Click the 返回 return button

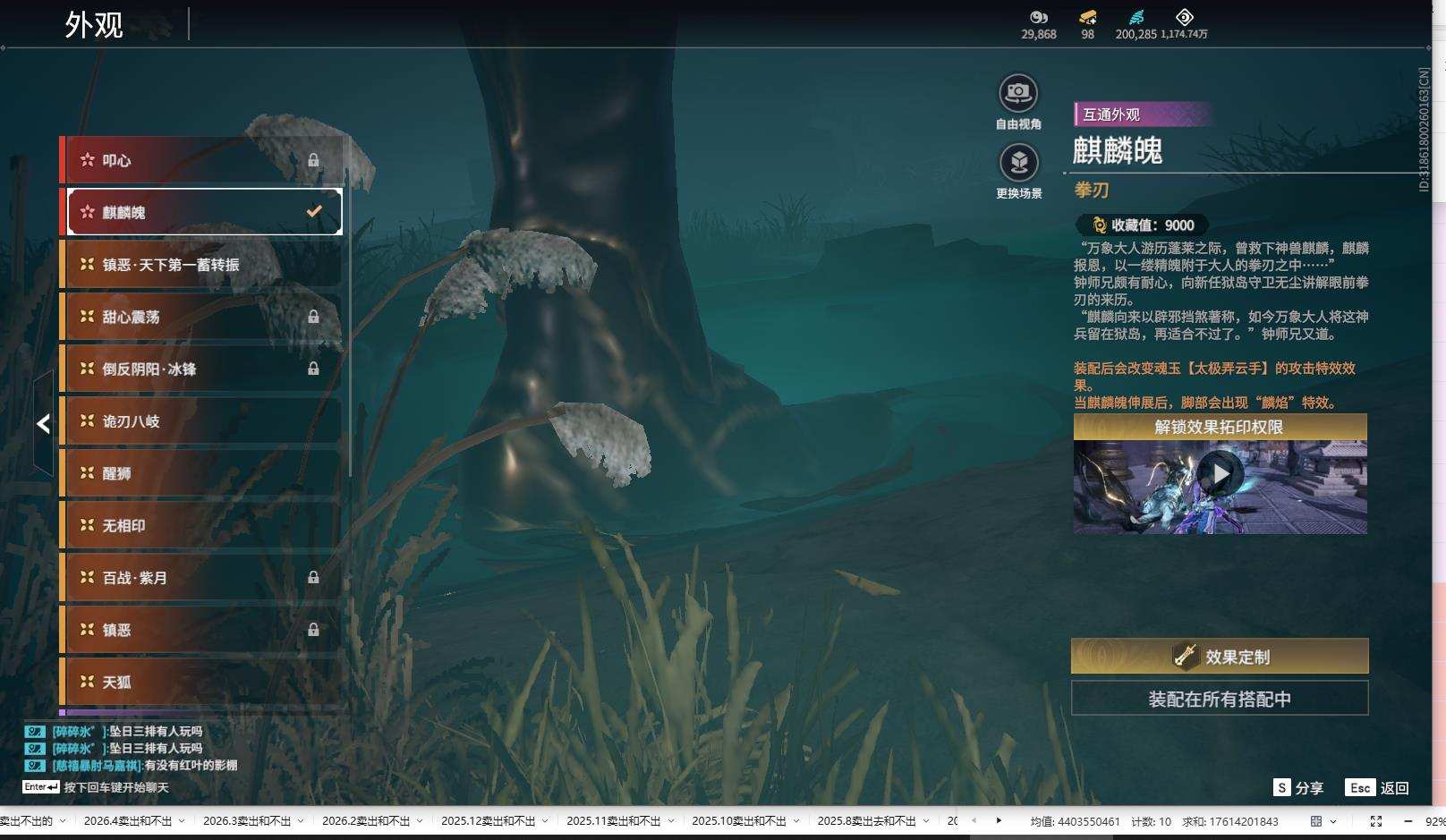[1395, 788]
